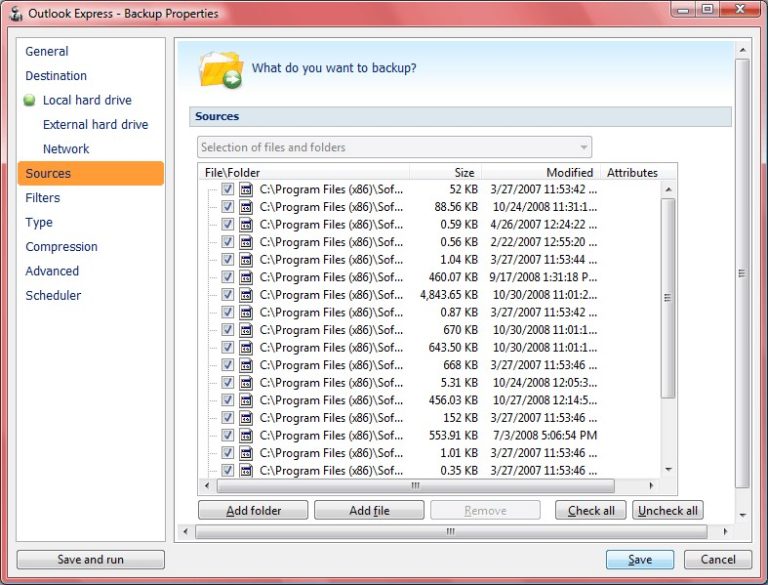Open the Selection of files and folders dropdown
Image resolution: width=768 pixels, height=585 pixels.
tap(394, 147)
